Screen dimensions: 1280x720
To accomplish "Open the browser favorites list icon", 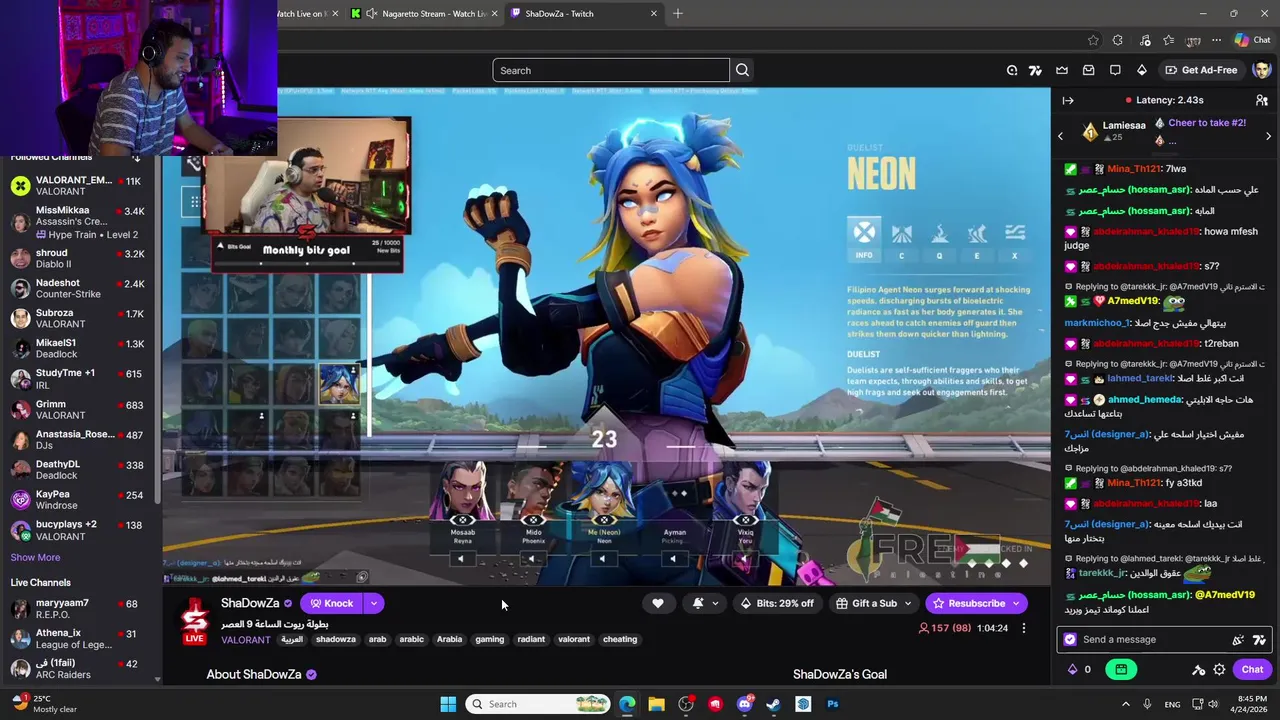I will pos(1168,40).
